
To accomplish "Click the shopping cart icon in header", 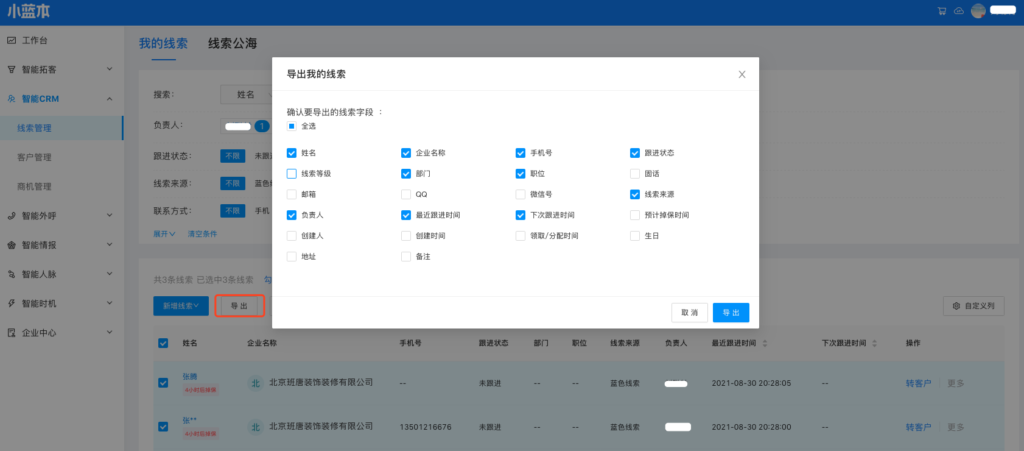I will (x=941, y=11).
